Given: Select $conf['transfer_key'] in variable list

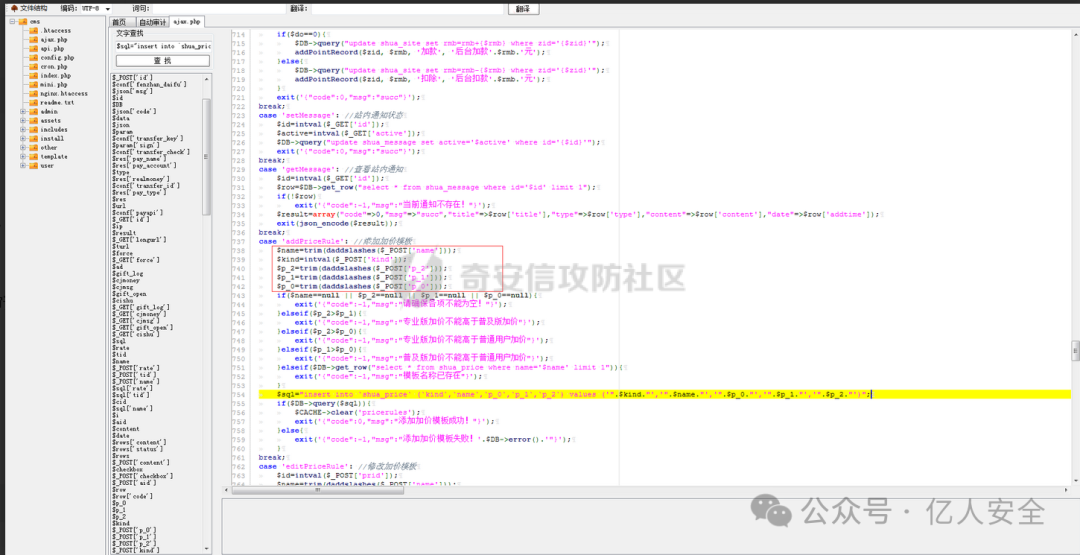Looking at the screenshot, I should 146,138.
